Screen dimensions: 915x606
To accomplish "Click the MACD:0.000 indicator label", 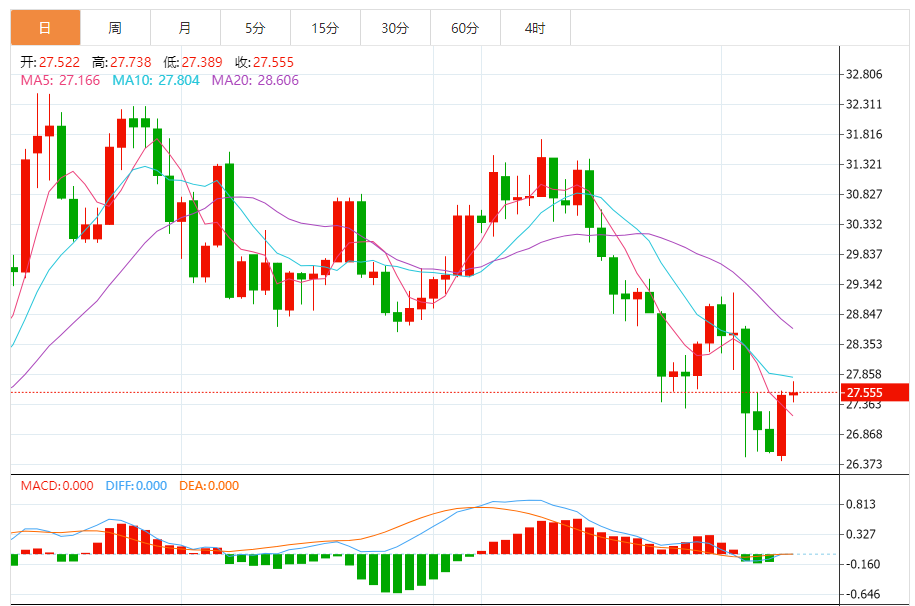I will [57, 486].
